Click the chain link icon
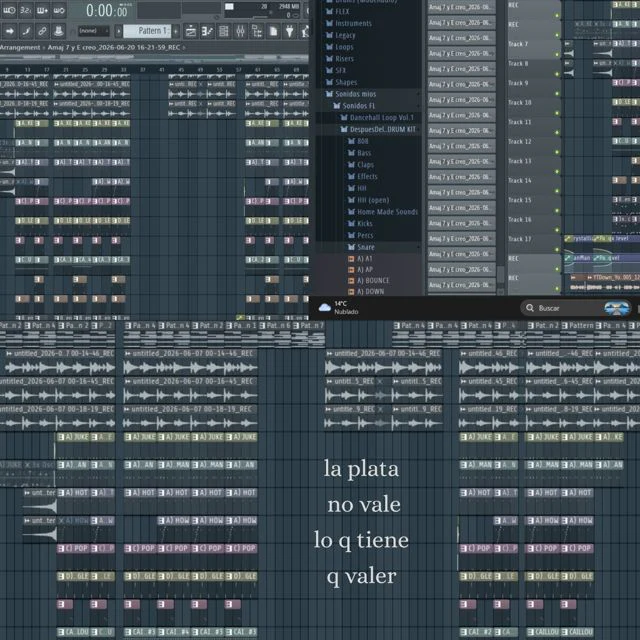Screen dimensions: 640x640 point(42,31)
